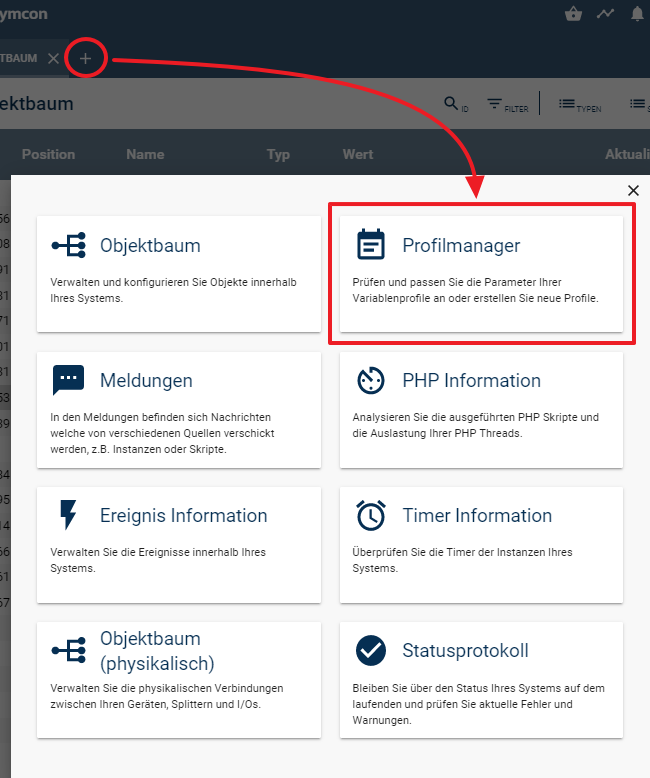
Task: Close the Objektbaum tab
Action: click(x=54, y=58)
